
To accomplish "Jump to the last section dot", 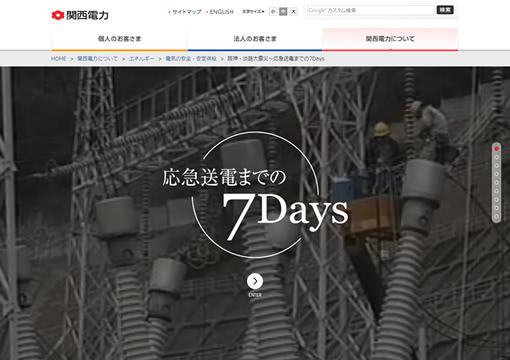I will tap(496, 216).
